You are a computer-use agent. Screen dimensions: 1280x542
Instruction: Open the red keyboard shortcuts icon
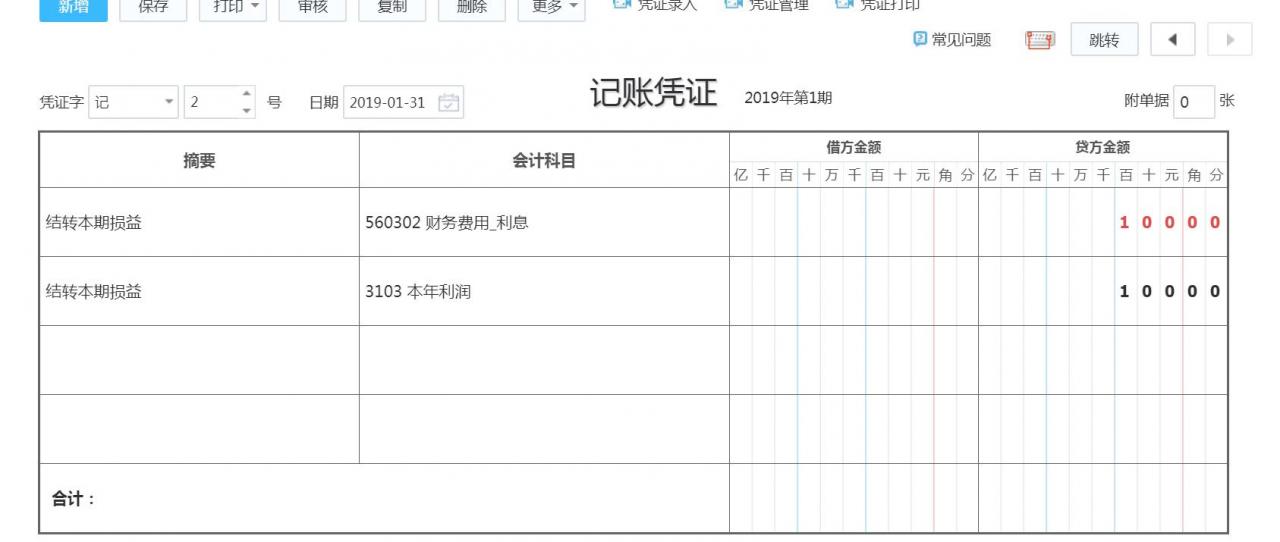click(x=1040, y=40)
